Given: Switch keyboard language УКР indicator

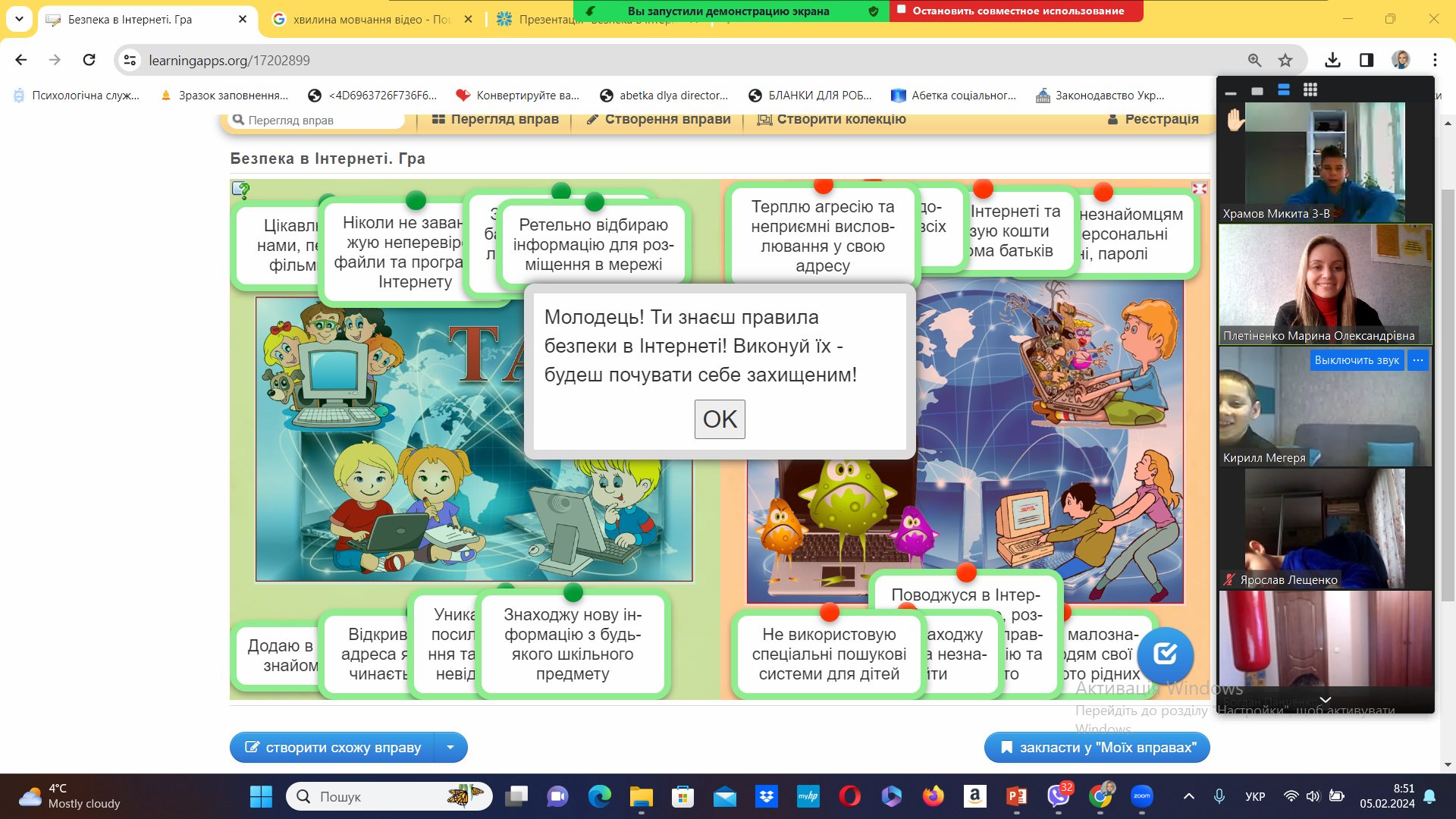Looking at the screenshot, I should click(1255, 796).
